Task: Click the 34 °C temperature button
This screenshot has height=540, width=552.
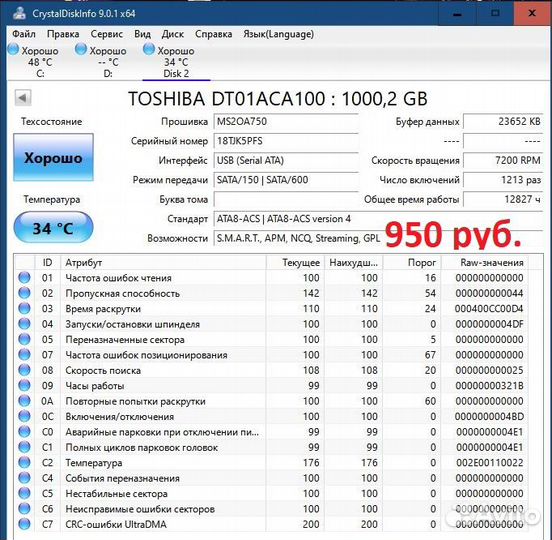Action: tap(53, 228)
